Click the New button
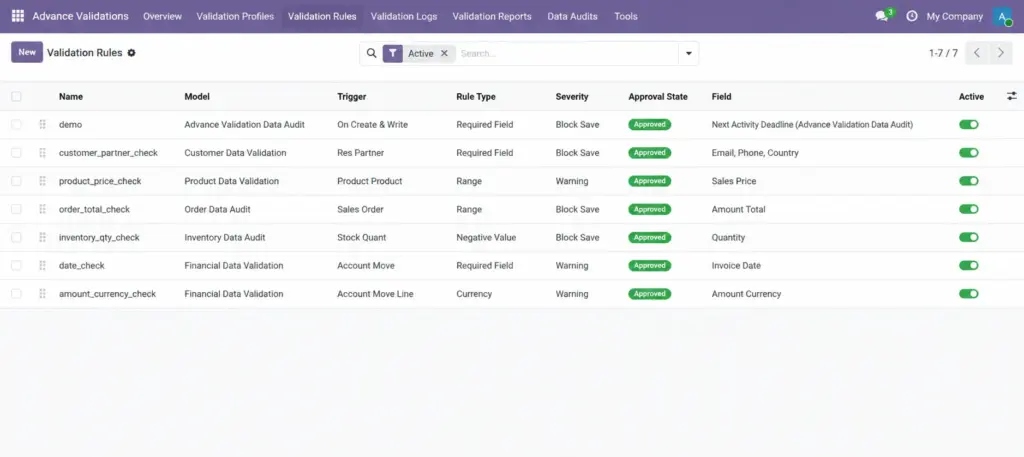The image size is (1024, 457). (27, 52)
